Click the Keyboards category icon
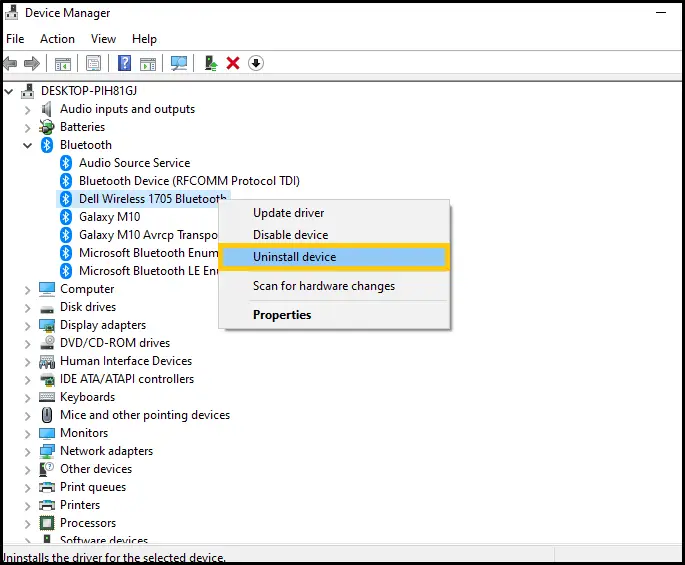 tap(47, 397)
